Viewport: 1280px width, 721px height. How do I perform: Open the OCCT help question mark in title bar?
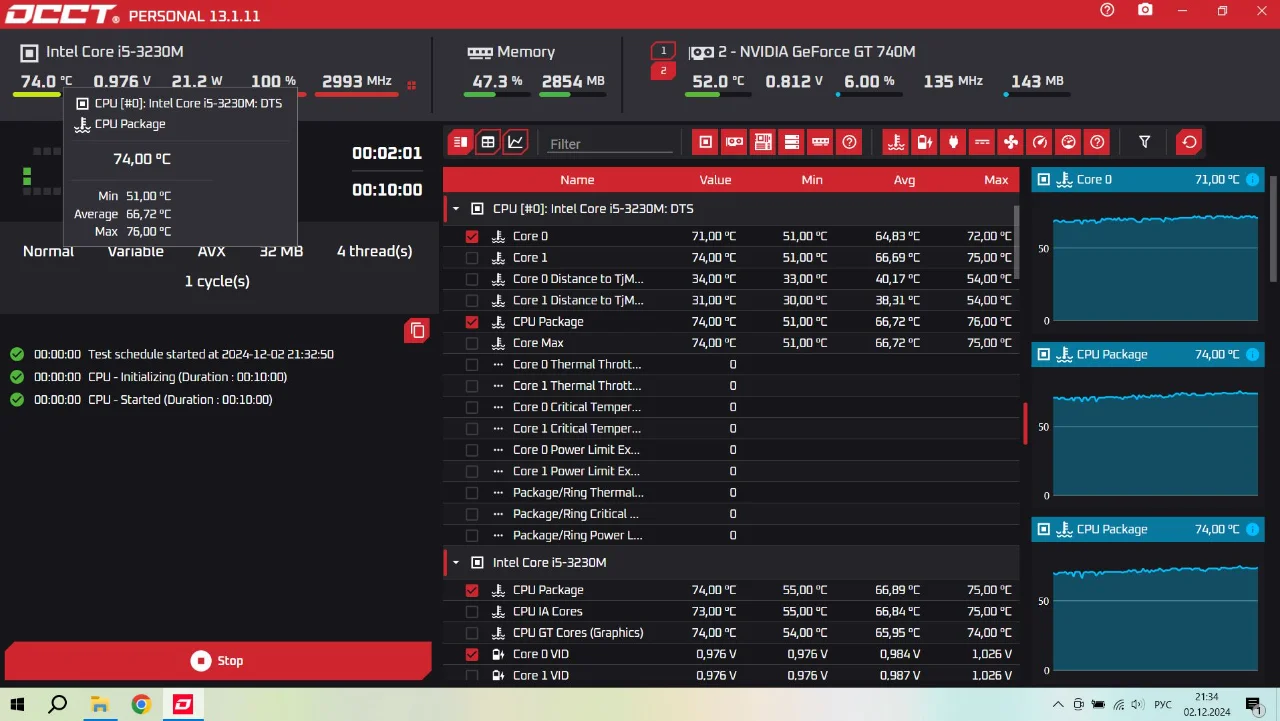[x=1107, y=10]
